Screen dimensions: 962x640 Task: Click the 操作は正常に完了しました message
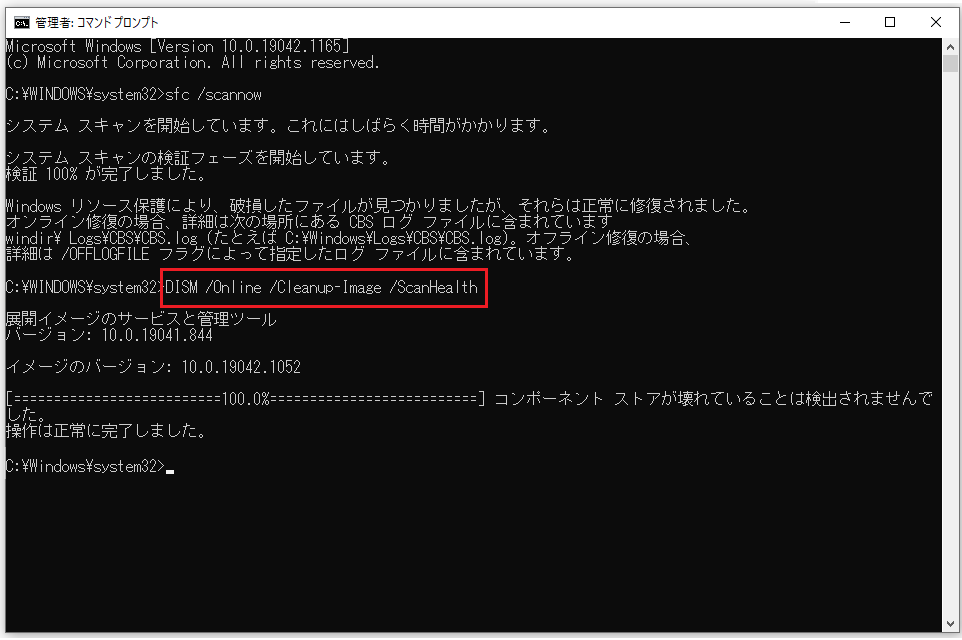tap(105, 432)
